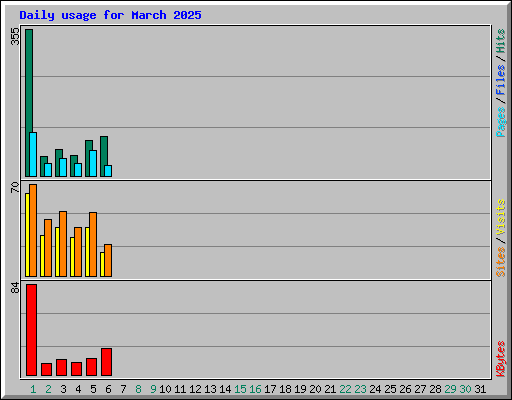This screenshot has width=512, height=400.
Task: Click the red KBytes legend label
Action: pos(500,359)
